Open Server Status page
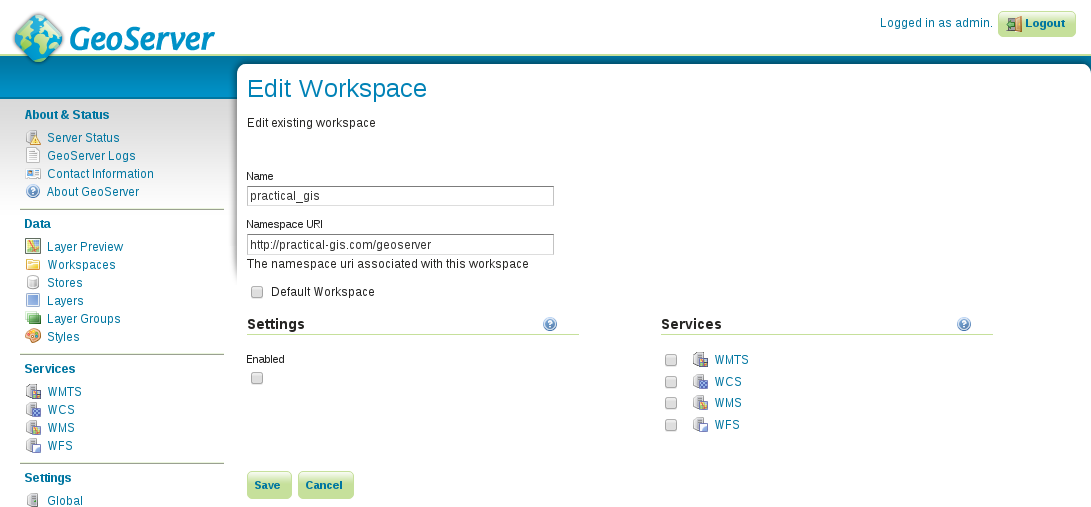1091x507 pixels. pos(83,138)
